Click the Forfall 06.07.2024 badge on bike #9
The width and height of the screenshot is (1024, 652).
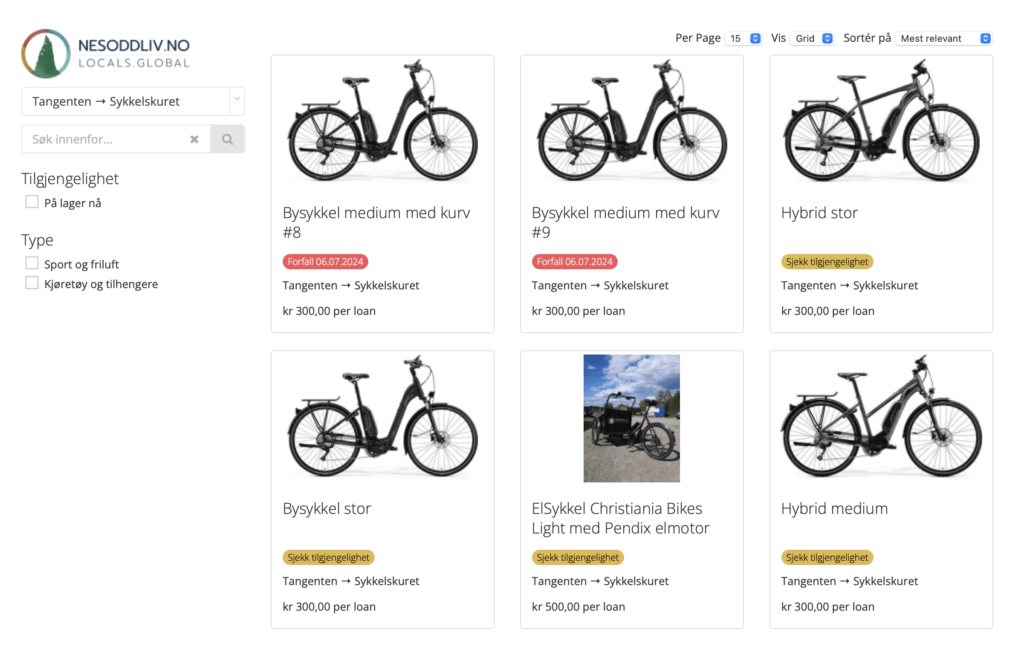click(x=575, y=262)
